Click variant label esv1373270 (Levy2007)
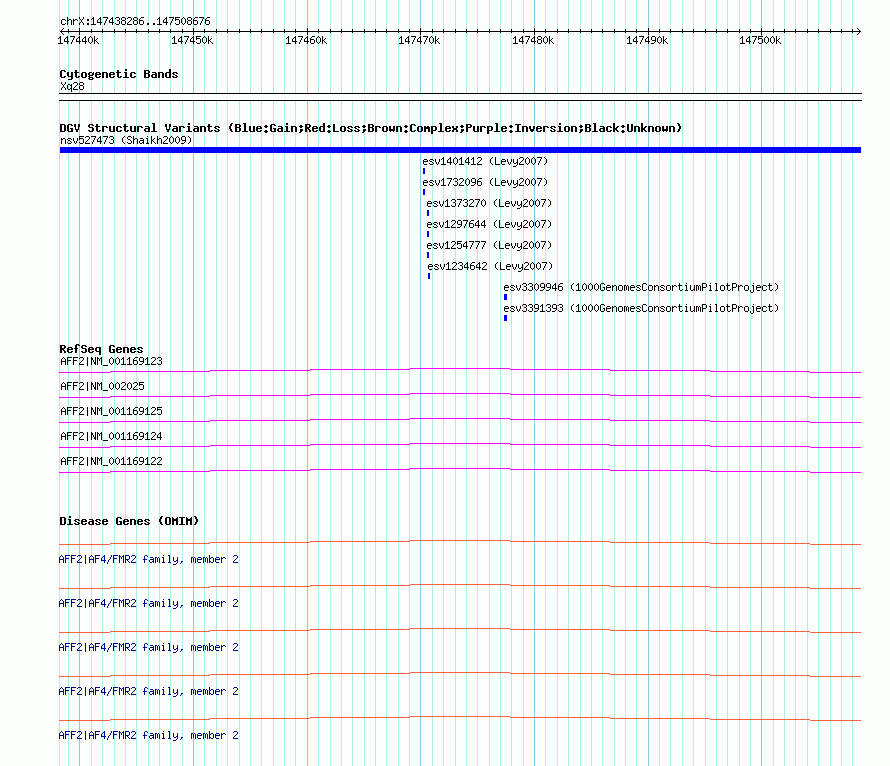This screenshot has height=766, width=890. pyautogui.click(x=489, y=203)
